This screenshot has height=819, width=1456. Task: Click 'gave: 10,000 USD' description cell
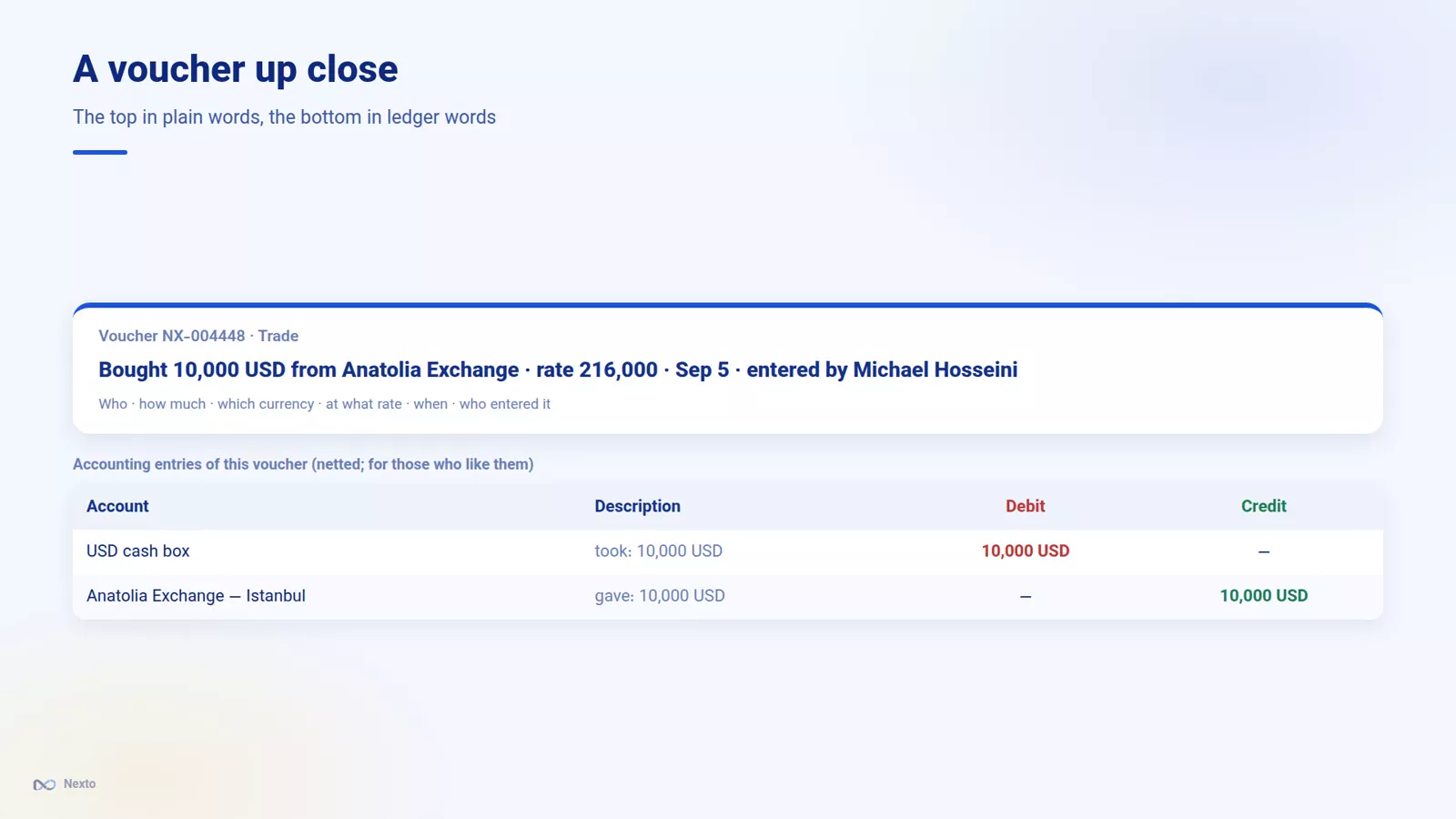pyautogui.click(x=660, y=595)
